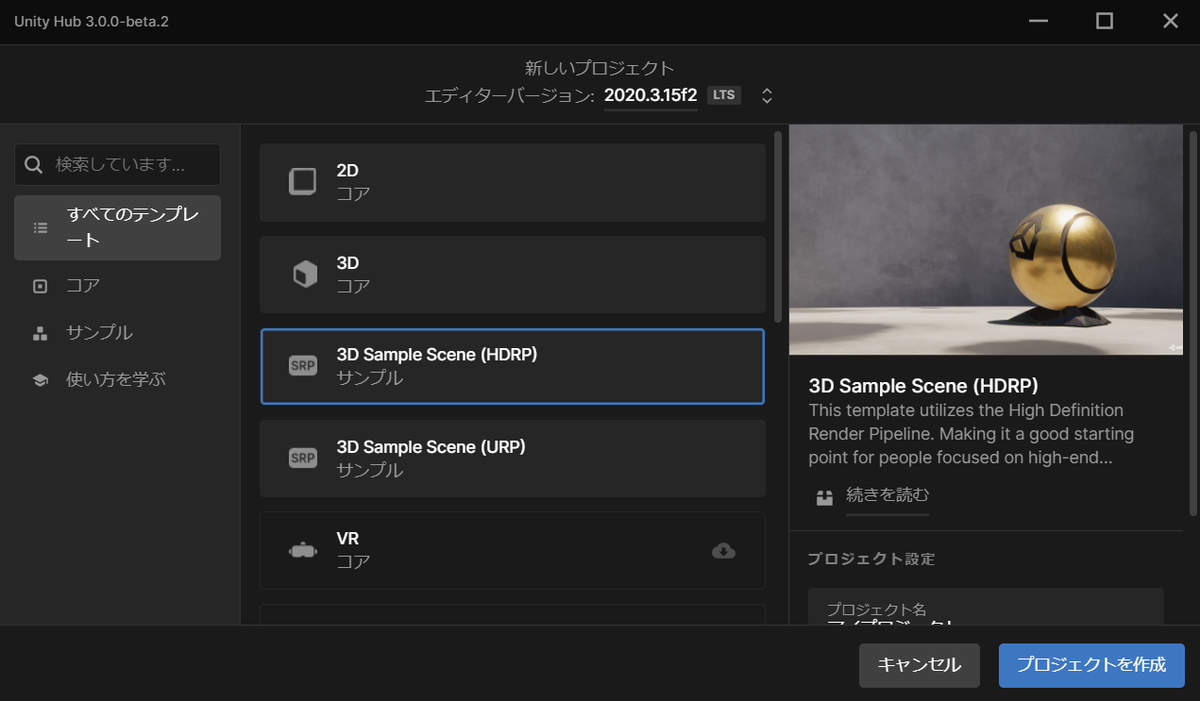
Task: Click the 3D template cube icon
Action: tap(304, 274)
